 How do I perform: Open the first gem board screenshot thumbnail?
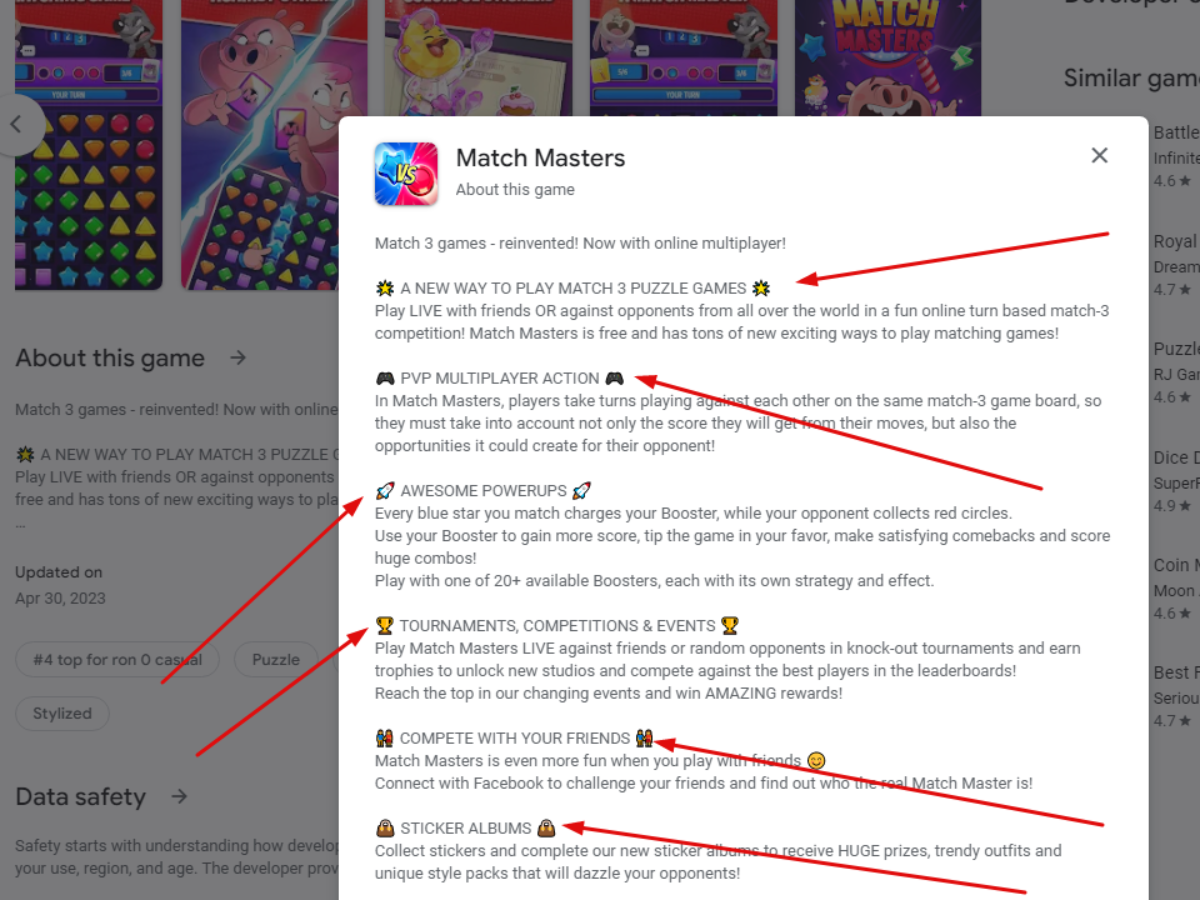click(88, 145)
